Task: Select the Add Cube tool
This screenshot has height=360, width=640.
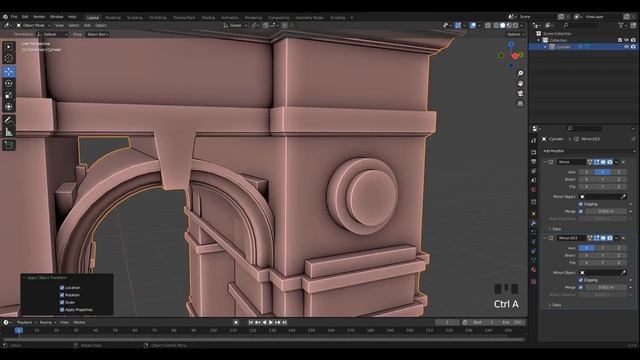Action: coord(9,145)
